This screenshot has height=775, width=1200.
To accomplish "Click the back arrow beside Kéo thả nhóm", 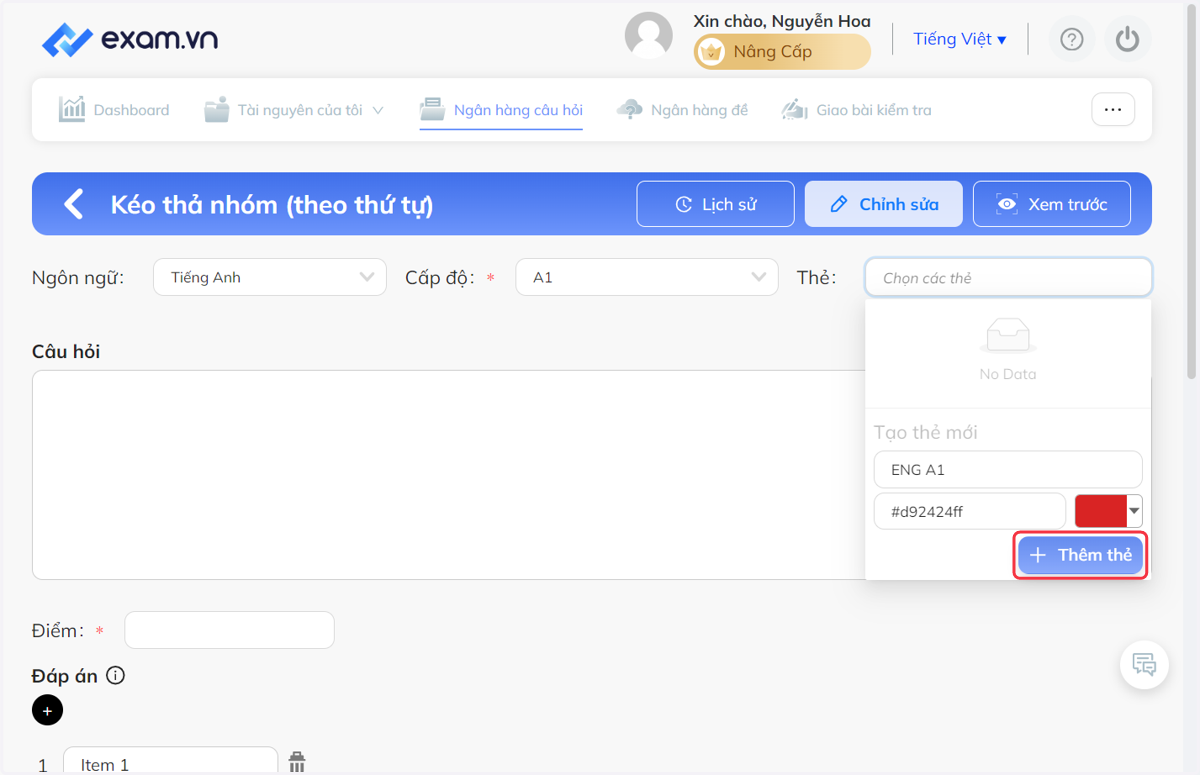I will [74, 204].
